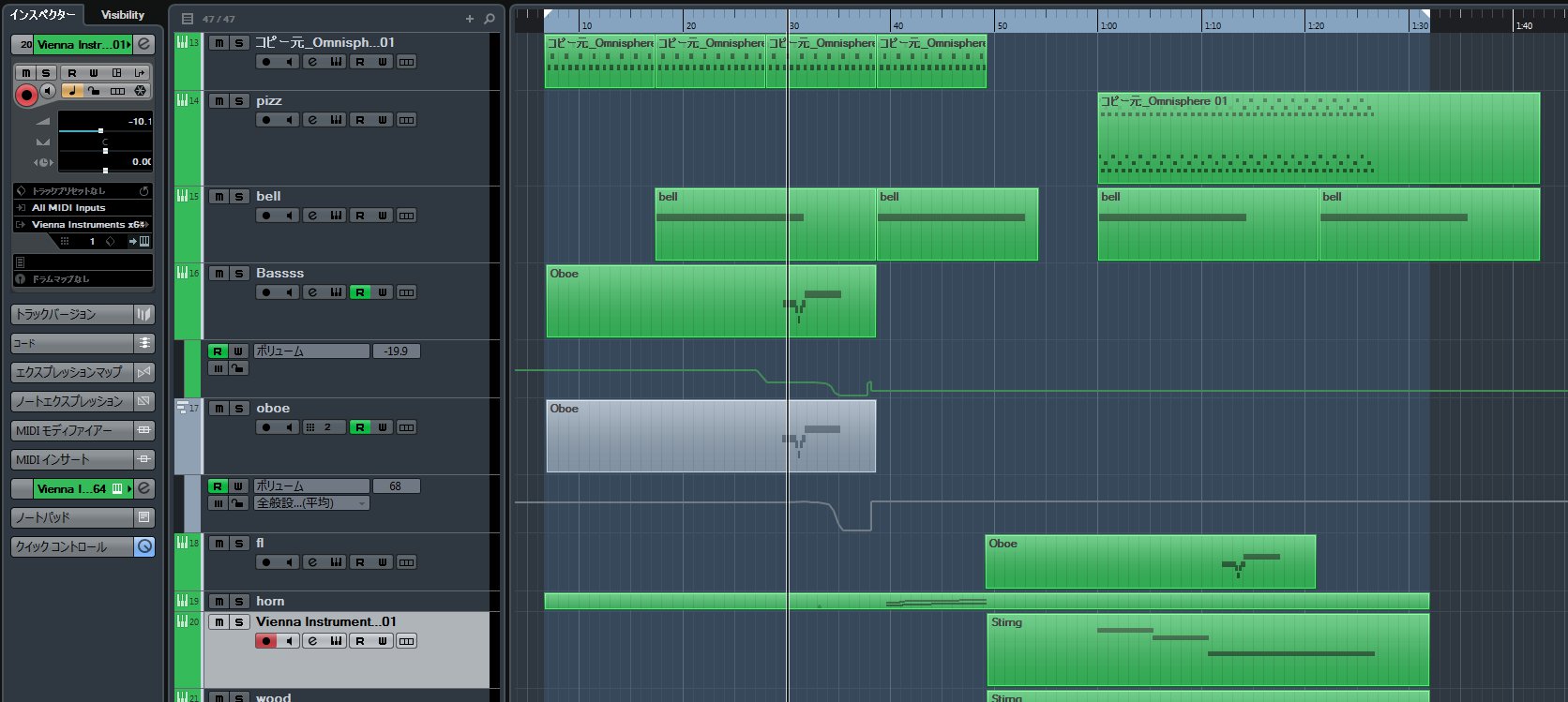Open edit instrument 'e' on pizz track
The image size is (1568, 702).
point(312,120)
